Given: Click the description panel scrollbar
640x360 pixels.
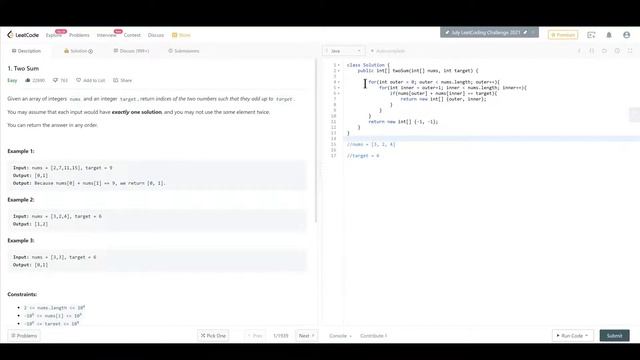Looking at the screenshot, I should click(x=316, y=141).
